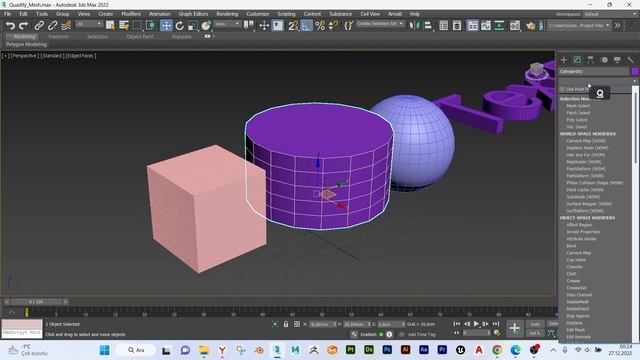The image size is (640, 360).
Task: Open Blender from the Windows taskbar
Action: pyautogui.click(x=259, y=350)
